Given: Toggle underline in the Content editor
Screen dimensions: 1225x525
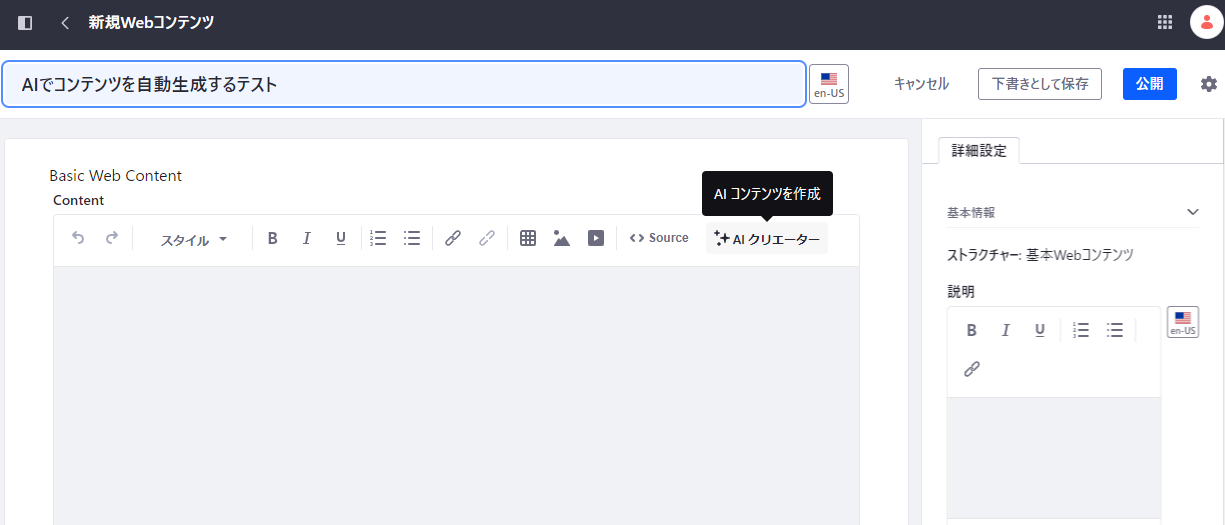Looking at the screenshot, I should coord(341,238).
